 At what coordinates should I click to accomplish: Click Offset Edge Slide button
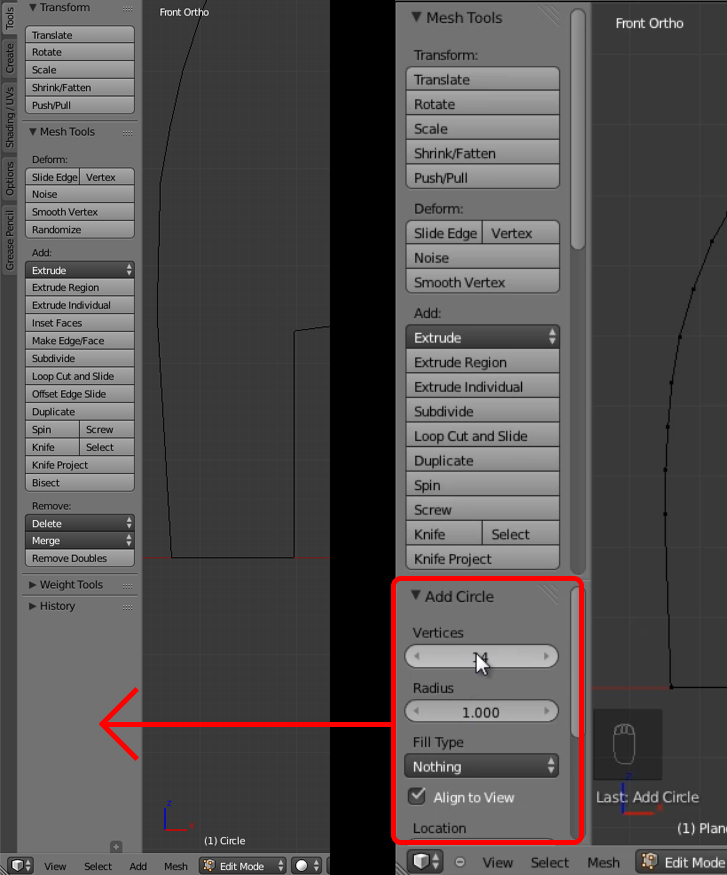80,394
